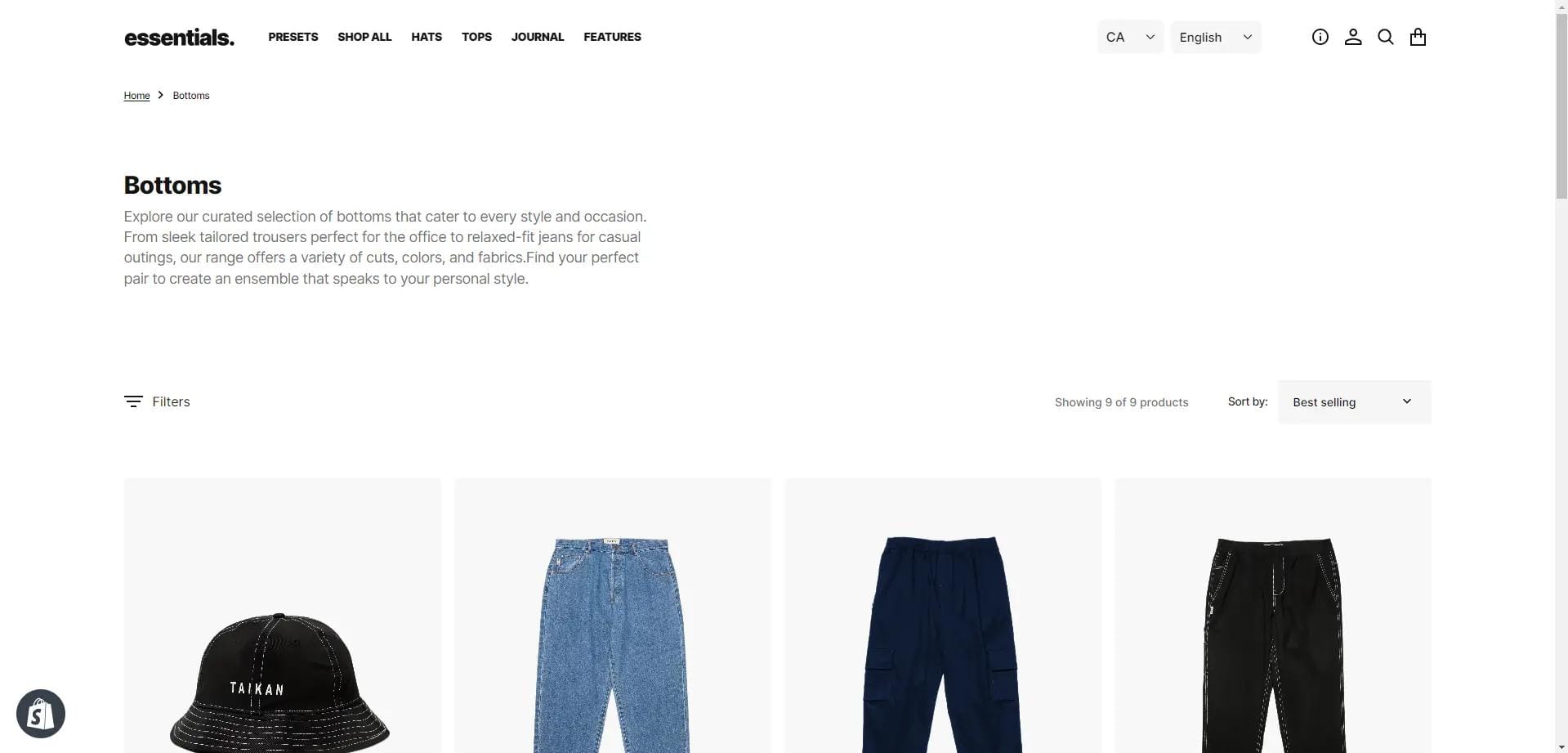Open the Filters lines icon
Image resolution: width=1568 pixels, height=753 pixels.
(133, 401)
